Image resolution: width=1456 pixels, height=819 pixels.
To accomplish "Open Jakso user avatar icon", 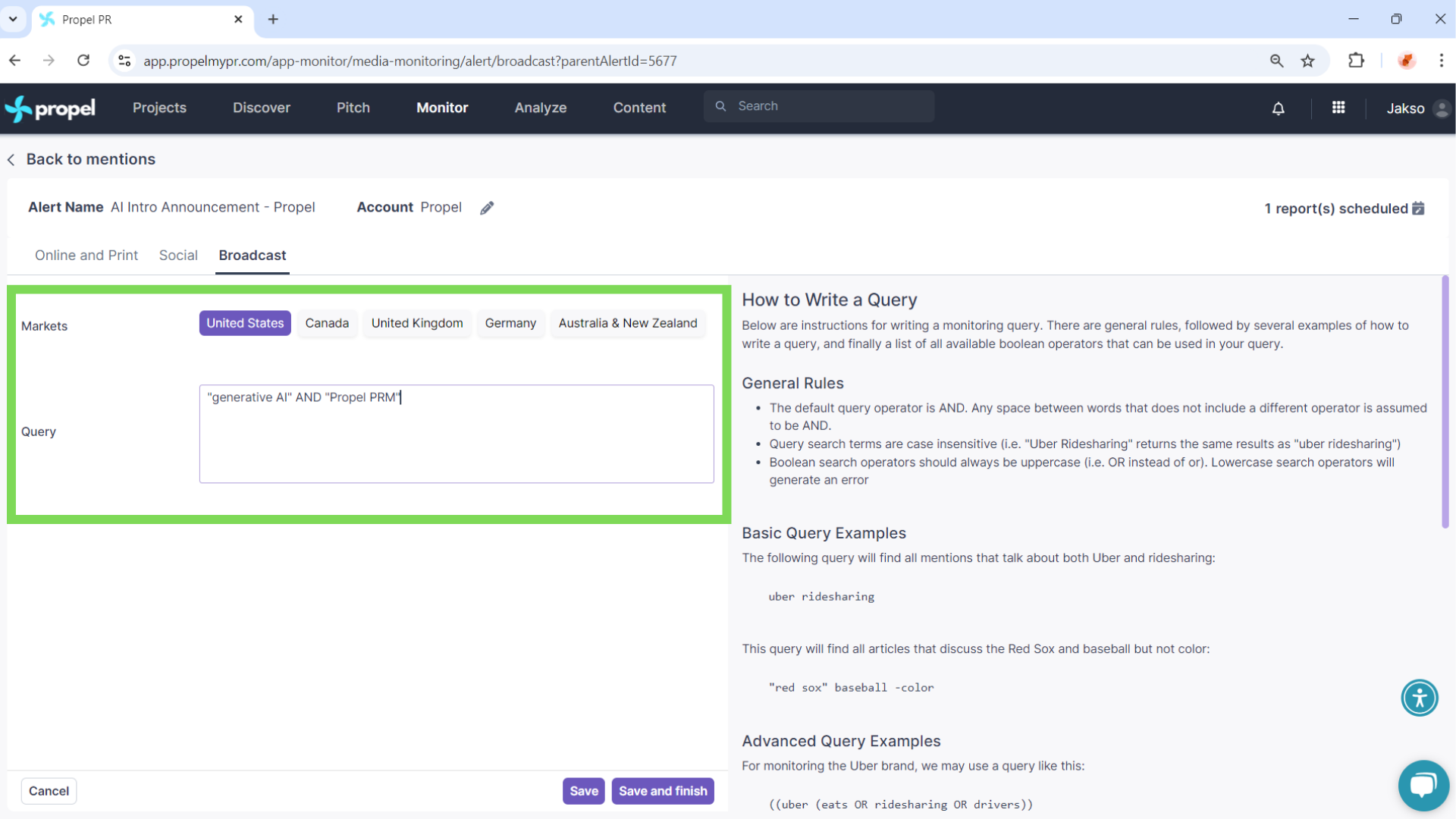I will click(1442, 108).
